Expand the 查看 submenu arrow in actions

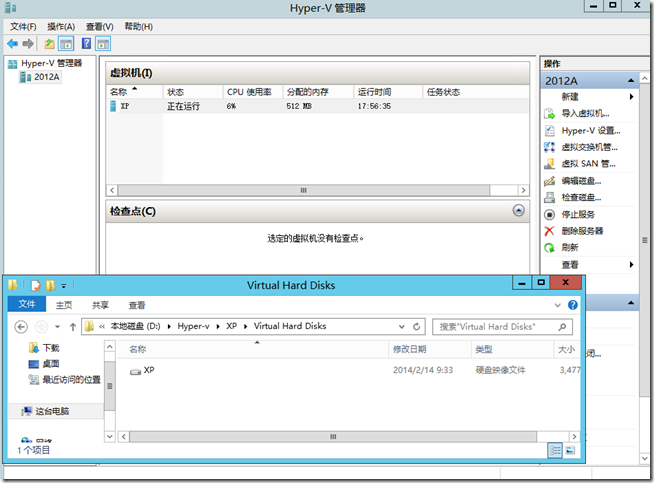[x=631, y=264]
